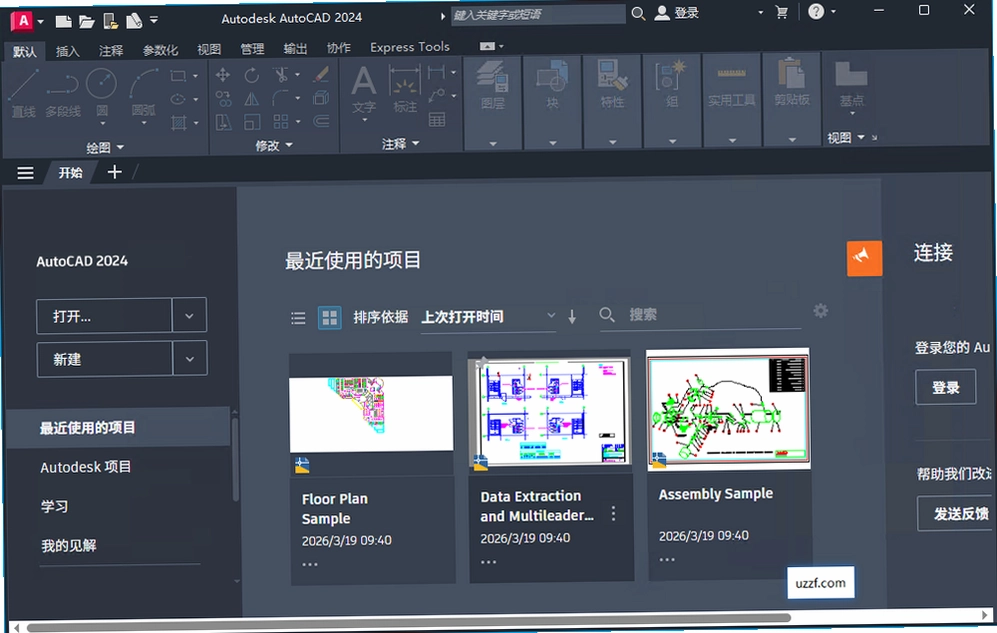This screenshot has height=633, width=997.
Task: Switch recent projects to list view
Action: (298, 318)
